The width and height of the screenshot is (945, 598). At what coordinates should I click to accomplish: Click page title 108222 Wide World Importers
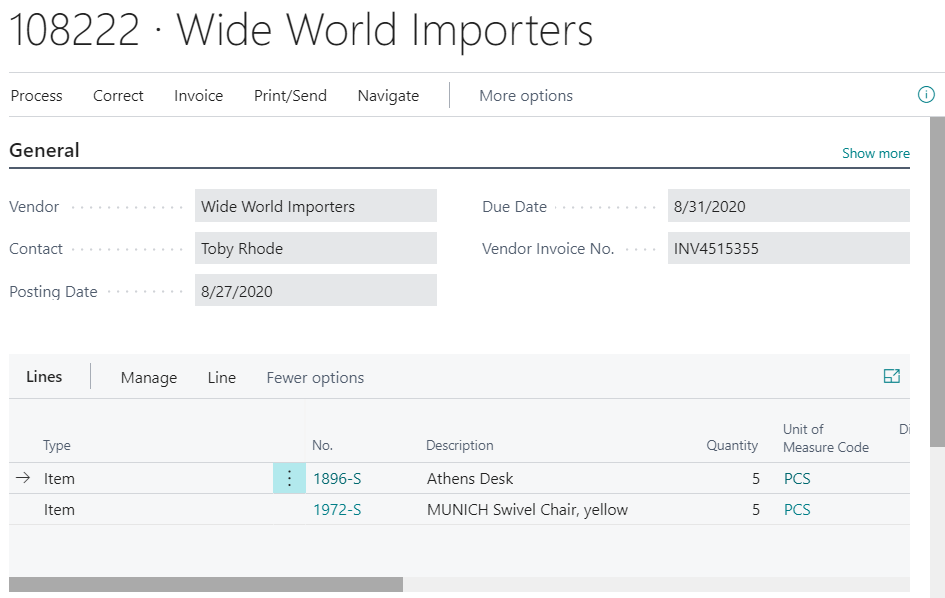tap(301, 30)
